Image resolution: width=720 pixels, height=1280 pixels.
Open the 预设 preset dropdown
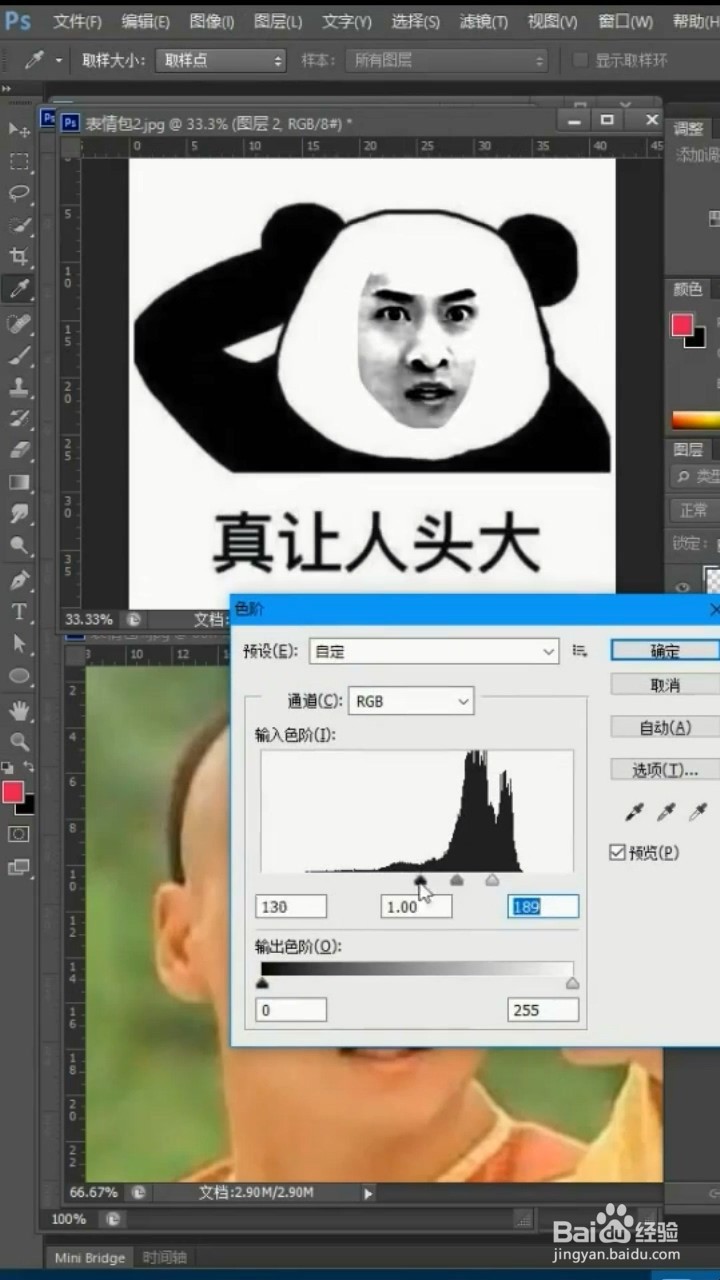tap(433, 651)
